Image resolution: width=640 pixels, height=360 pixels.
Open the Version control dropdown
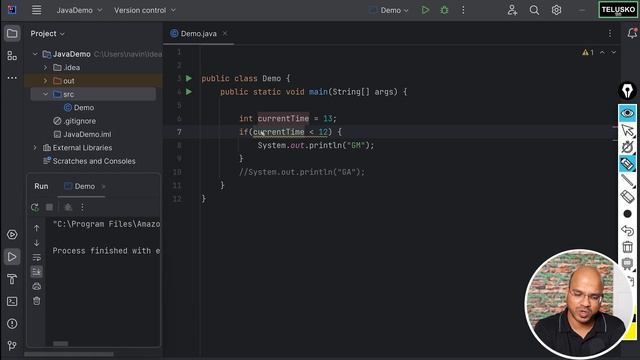point(144,10)
